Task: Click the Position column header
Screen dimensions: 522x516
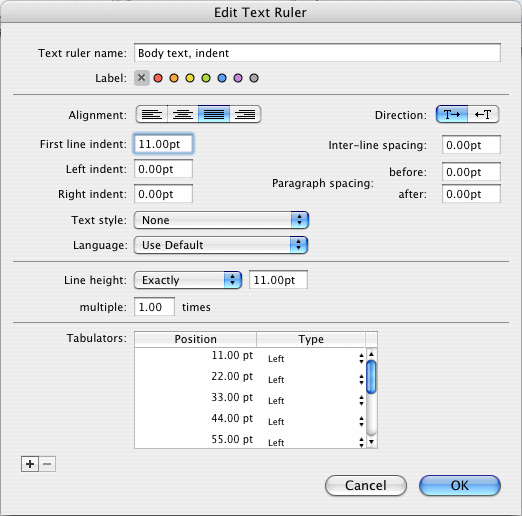Action: coord(195,339)
